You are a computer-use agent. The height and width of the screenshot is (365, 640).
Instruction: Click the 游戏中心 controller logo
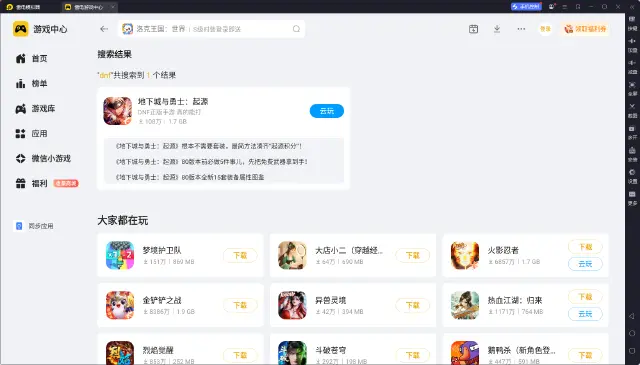tap(20, 29)
